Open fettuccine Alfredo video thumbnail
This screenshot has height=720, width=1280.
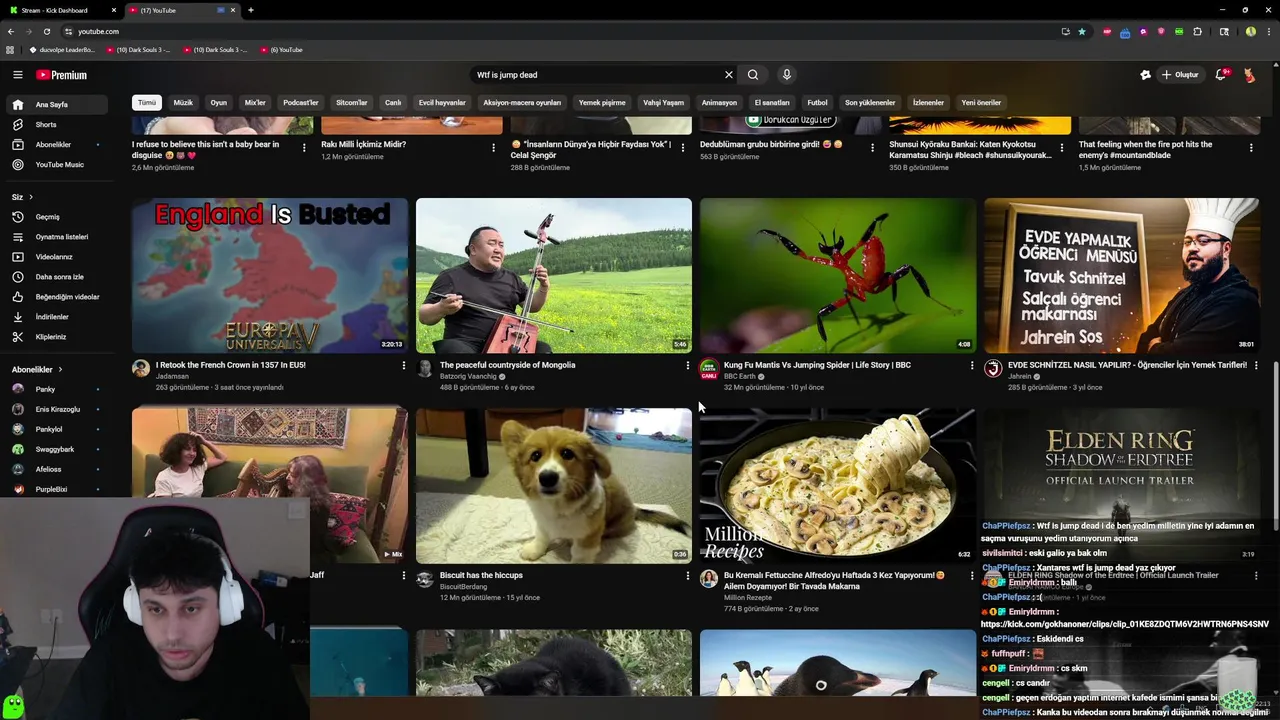838,485
